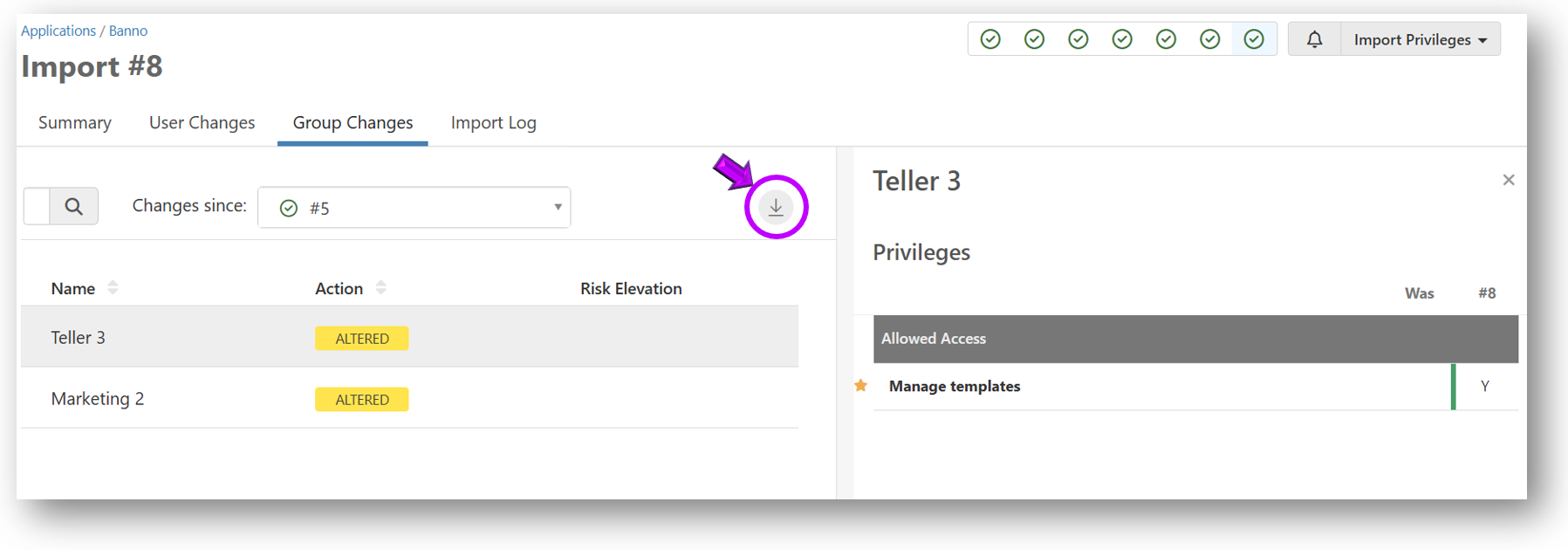Go to the Import Log tab

493,123
